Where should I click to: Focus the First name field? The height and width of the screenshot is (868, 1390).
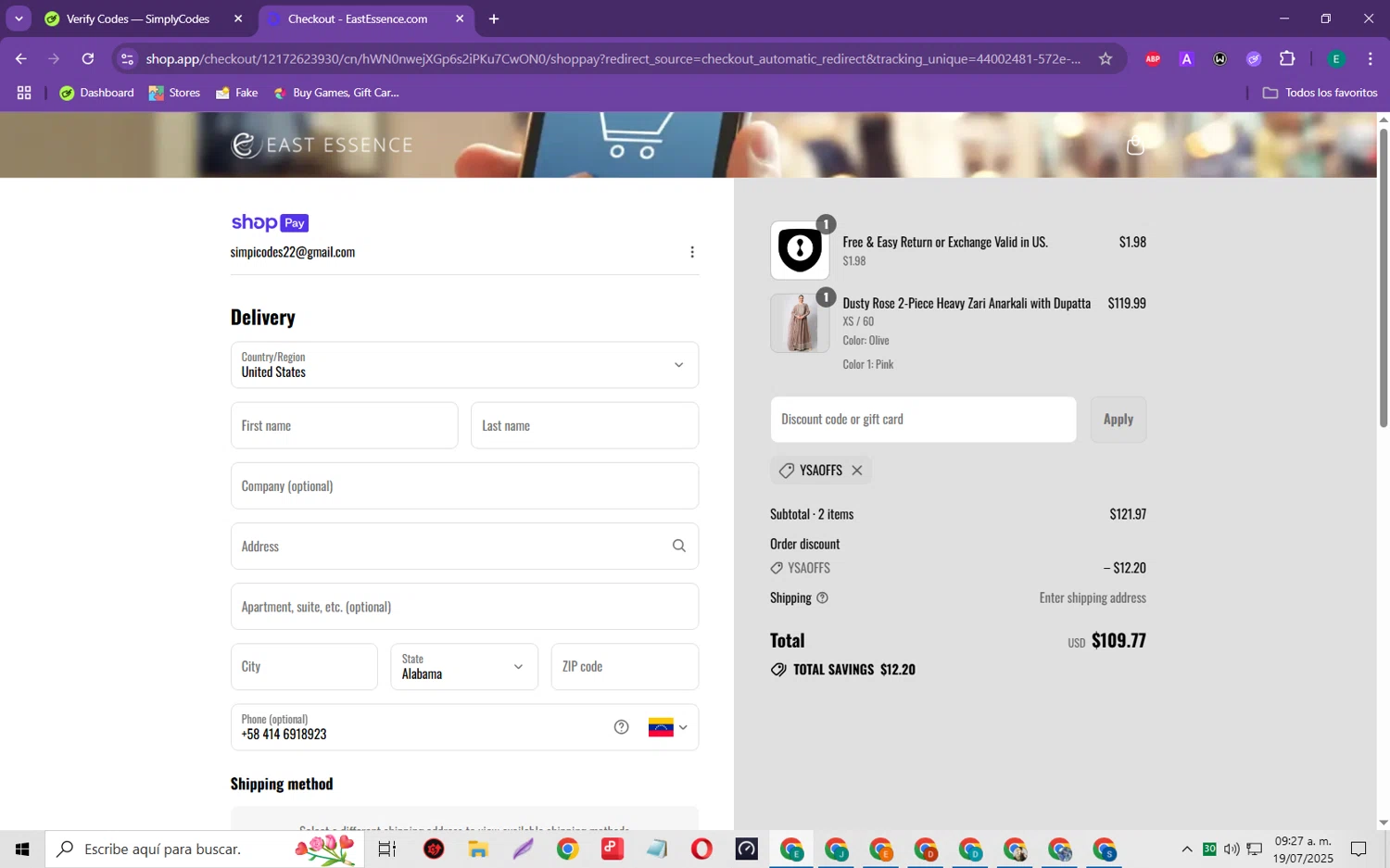pyautogui.click(x=345, y=425)
